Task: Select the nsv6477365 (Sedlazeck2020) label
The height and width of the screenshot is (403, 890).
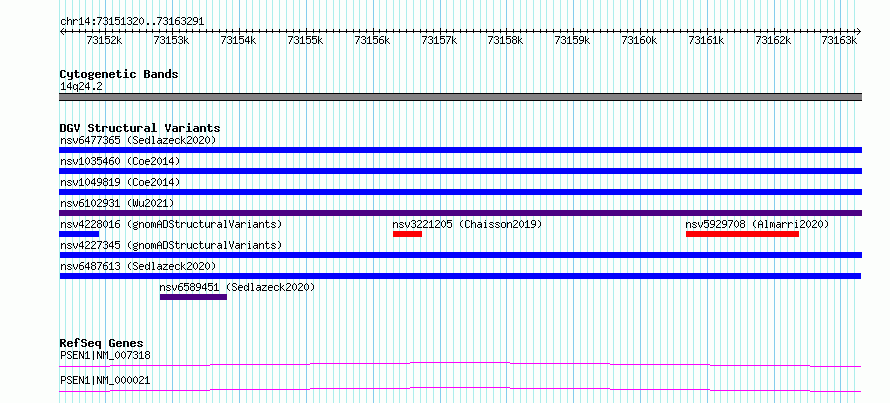Action: point(138,140)
